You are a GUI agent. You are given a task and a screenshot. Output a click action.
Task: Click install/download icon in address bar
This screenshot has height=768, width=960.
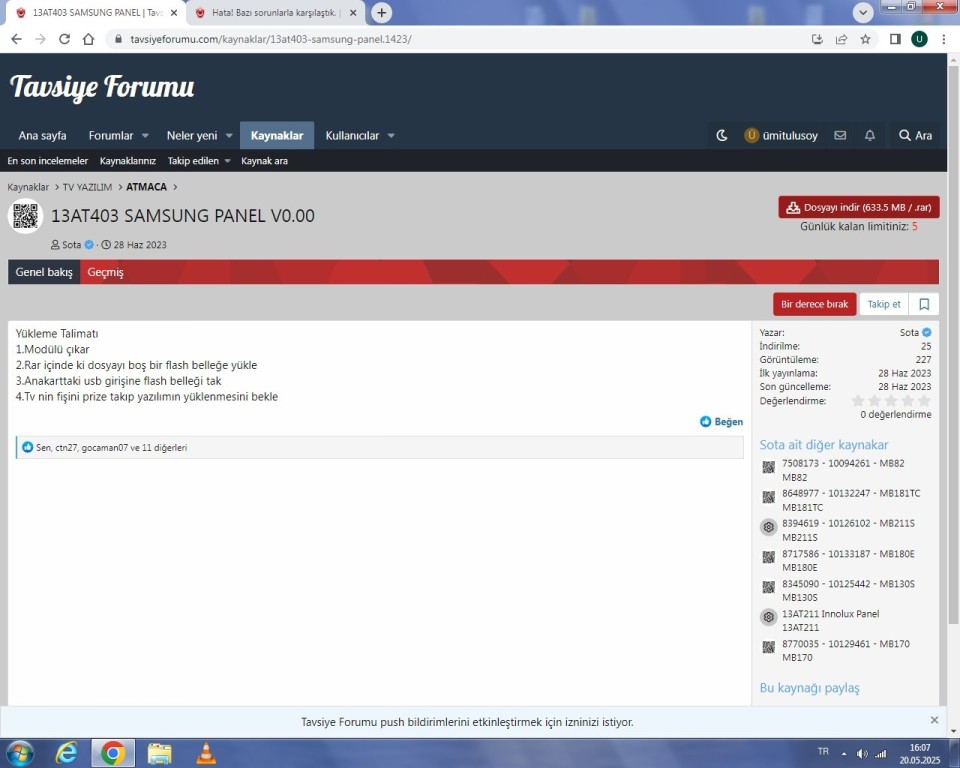click(817, 39)
